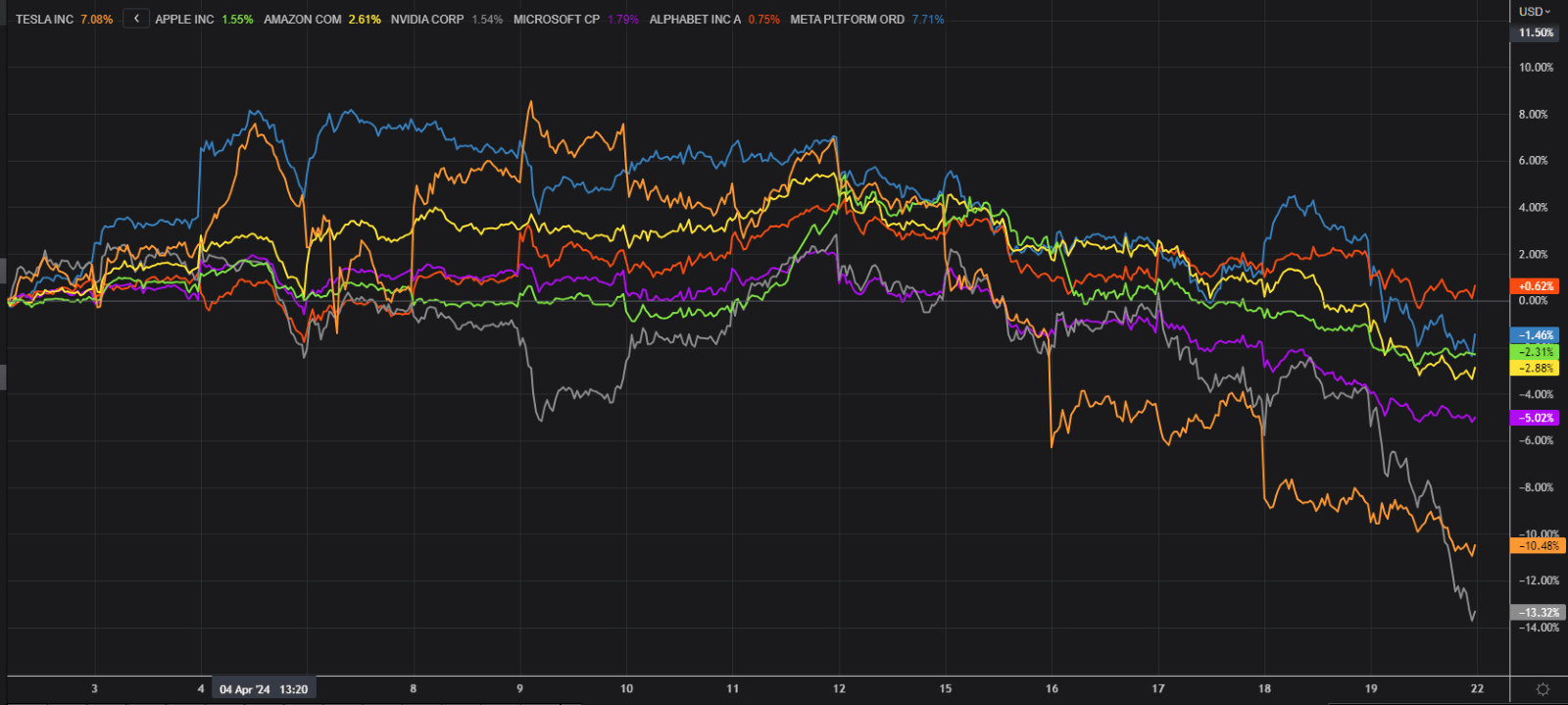
Task: Select MICROSOFT CP in the legend
Action: 556,20
